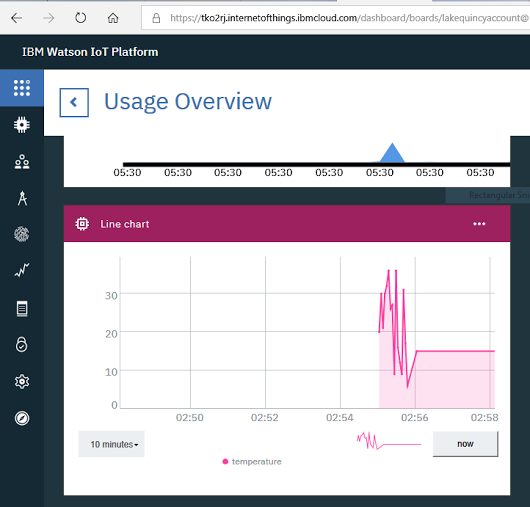Image resolution: width=530 pixels, height=507 pixels.
Task: Open the Line chart card's three-dot menu
Action: tap(479, 224)
